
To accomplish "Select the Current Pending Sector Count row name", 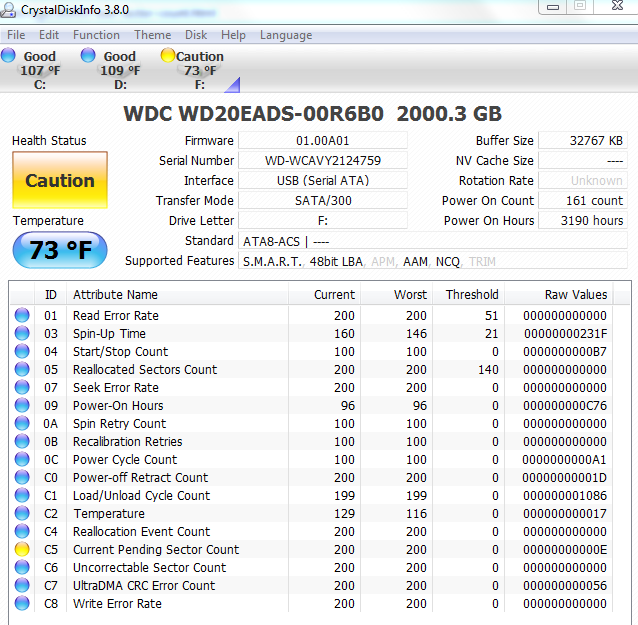I will tap(156, 549).
